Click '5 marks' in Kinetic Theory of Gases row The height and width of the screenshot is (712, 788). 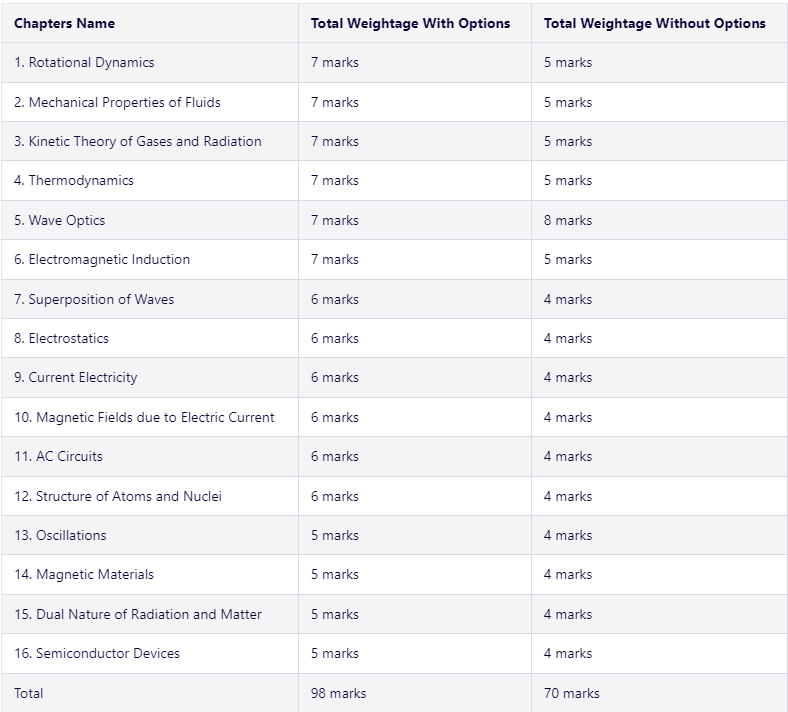click(x=568, y=141)
